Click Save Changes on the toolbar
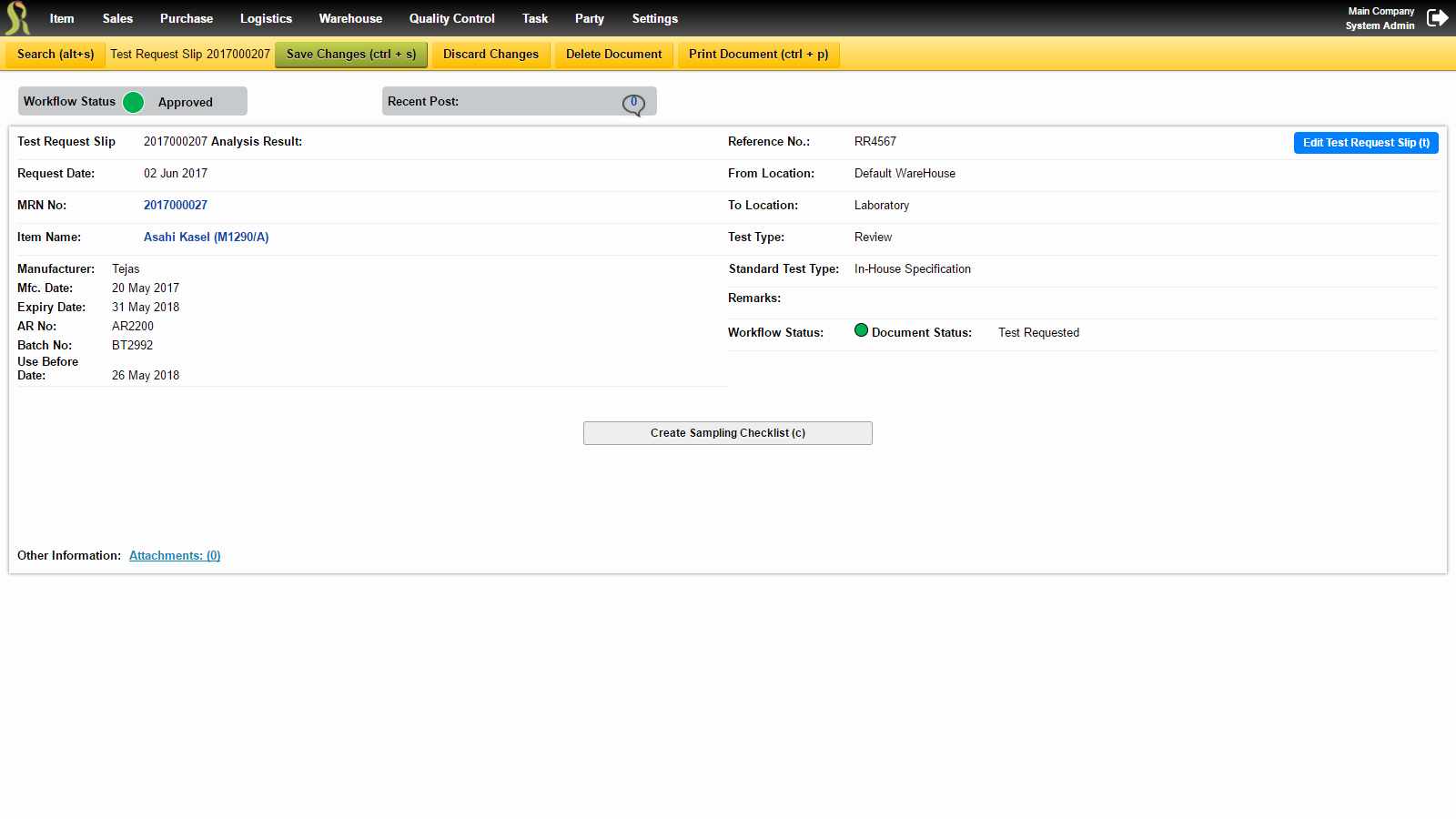1456x819 pixels. click(350, 54)
